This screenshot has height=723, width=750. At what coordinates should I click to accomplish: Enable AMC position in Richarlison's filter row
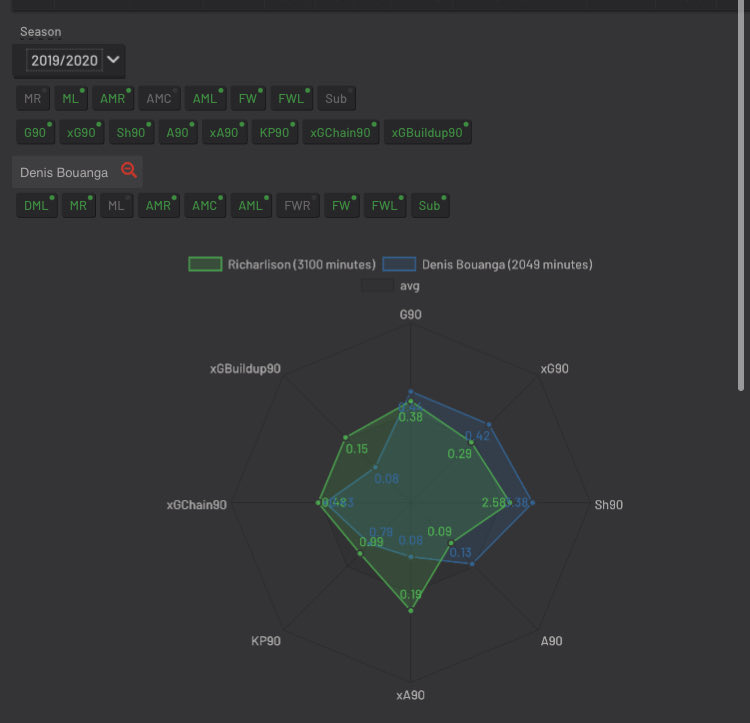click(159, 99)
